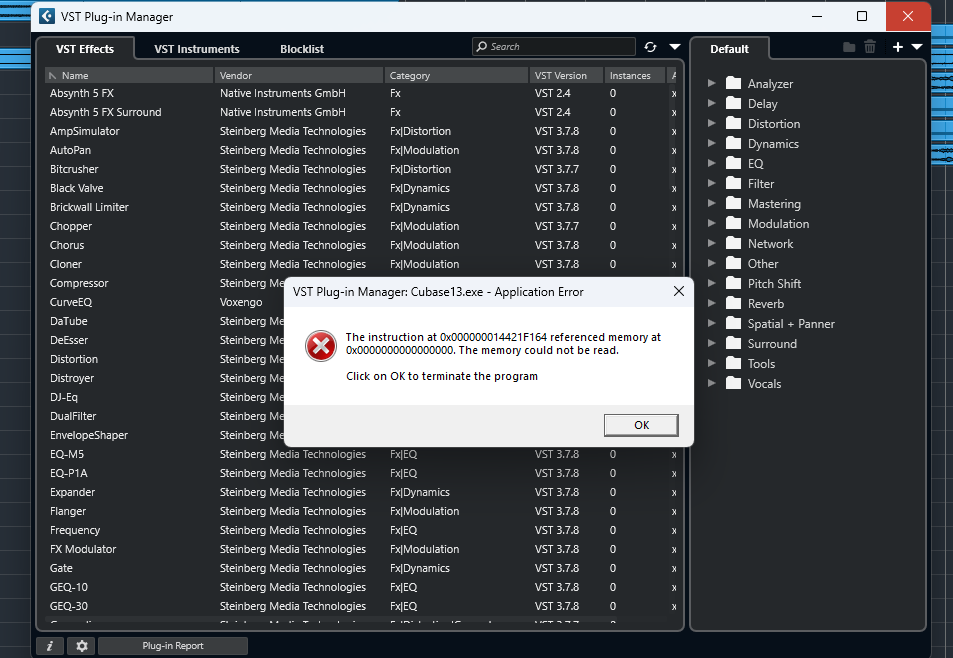Select the CurveEQ plug-in name
The width and height of the screenshot is (953, 658).
tap(71, 302)
